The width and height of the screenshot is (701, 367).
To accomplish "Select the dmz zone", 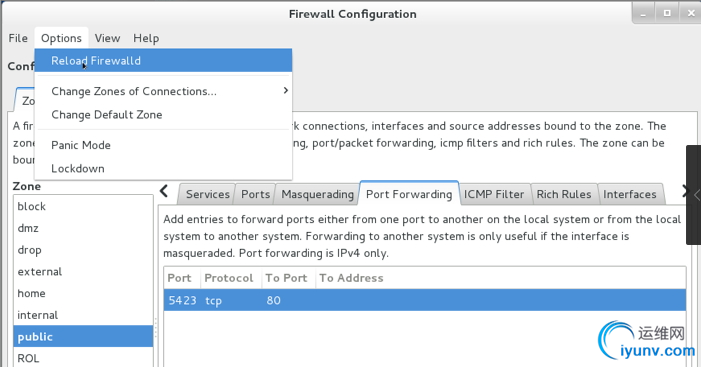I will pyautogui.click(x=84, y=228).
